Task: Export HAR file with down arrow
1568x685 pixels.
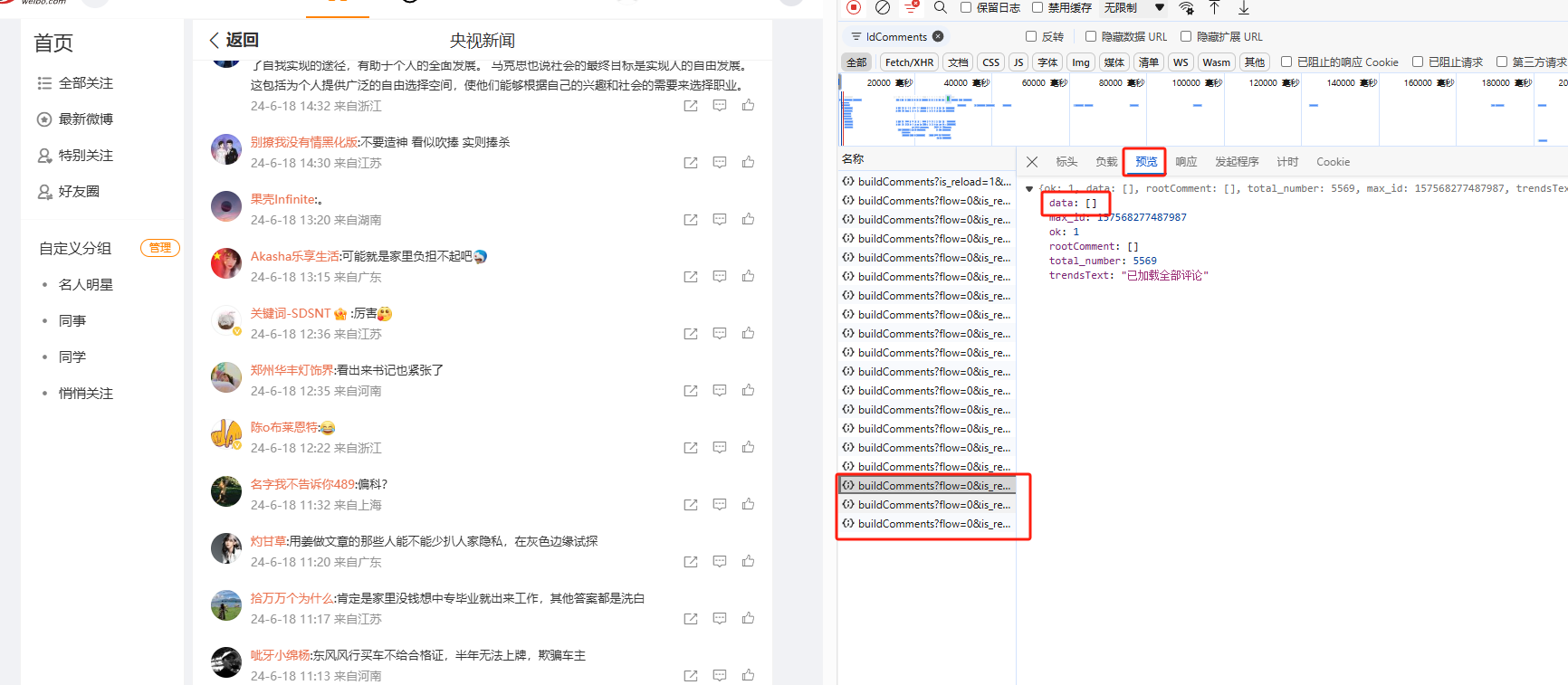Action: coord(1244,7)
